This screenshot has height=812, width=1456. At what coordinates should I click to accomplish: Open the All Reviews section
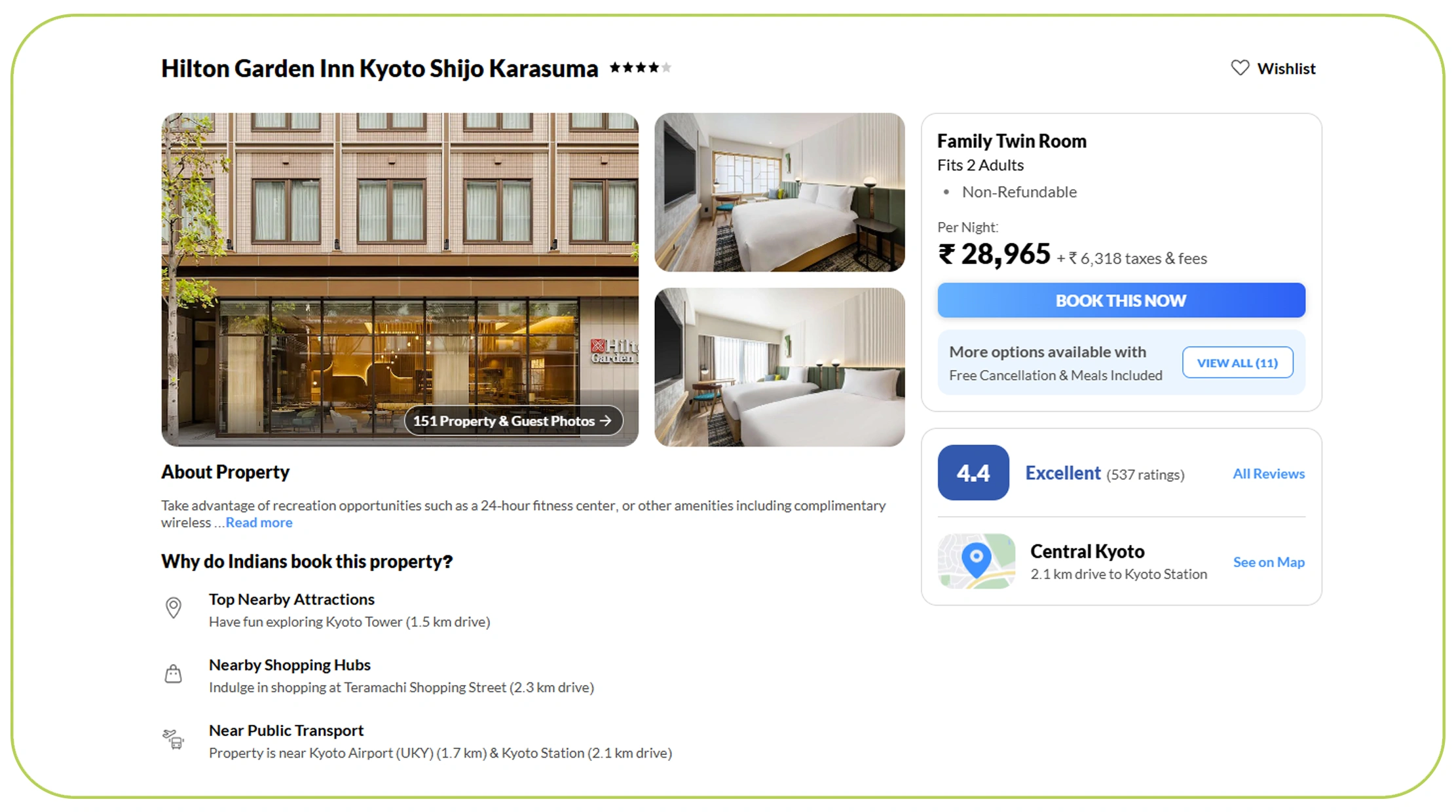click(x=1269, y=473)
